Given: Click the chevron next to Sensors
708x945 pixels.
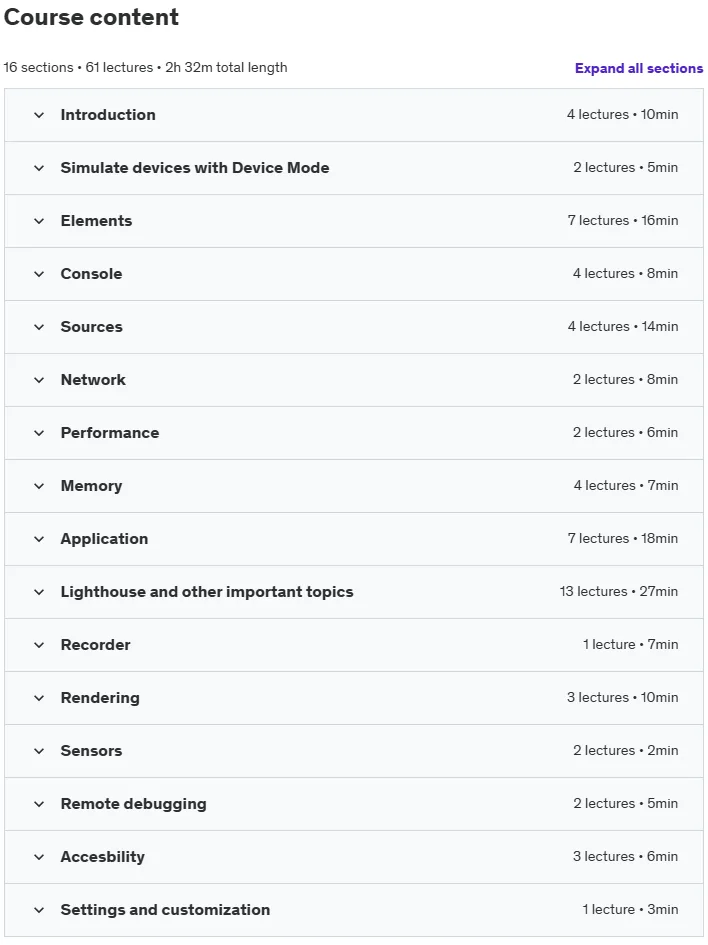Looking at the screenshot, I should 39,752.
